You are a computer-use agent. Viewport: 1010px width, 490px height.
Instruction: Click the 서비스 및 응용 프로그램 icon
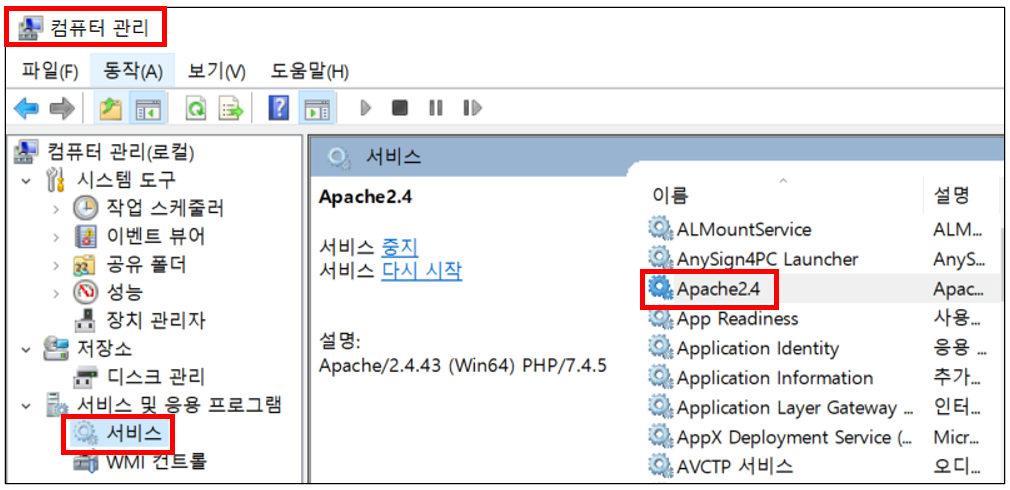click(x=56, y=406)
